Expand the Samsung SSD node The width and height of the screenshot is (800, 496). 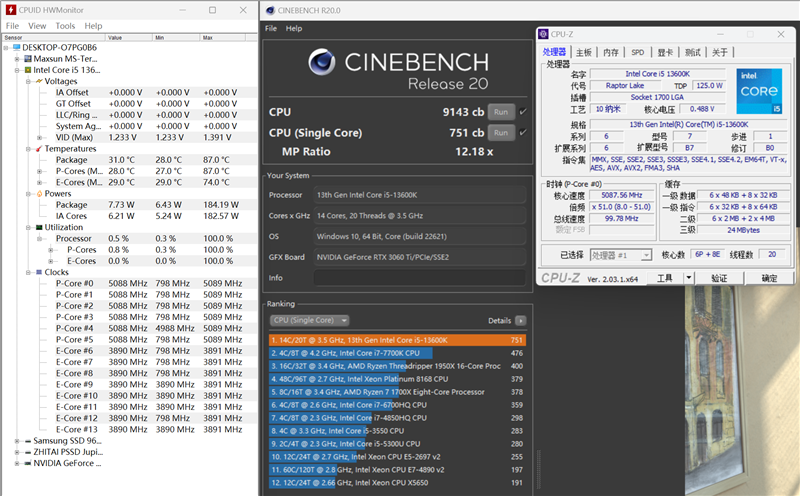17,440
